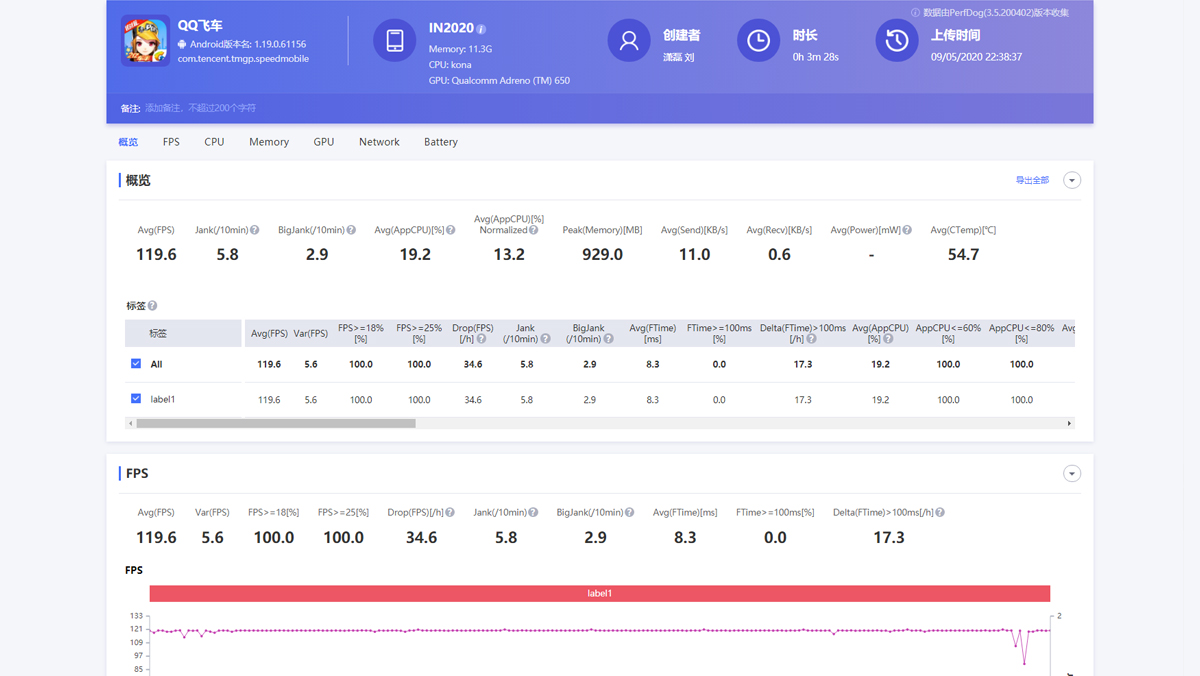Collapse the FPS section panel
Viewport: 1200px width, 676px height.
(1072, 474)
